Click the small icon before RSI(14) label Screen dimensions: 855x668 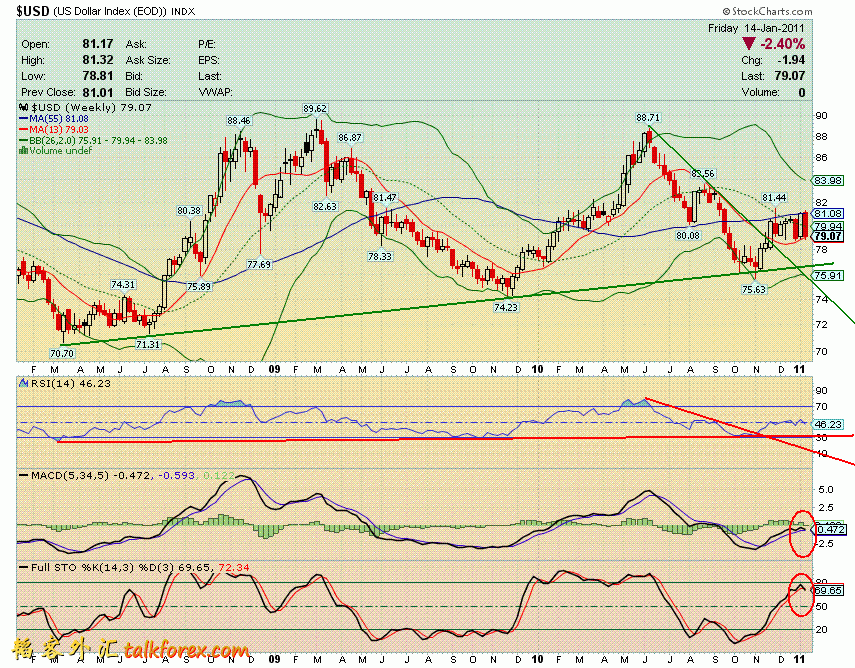(23, 383)
